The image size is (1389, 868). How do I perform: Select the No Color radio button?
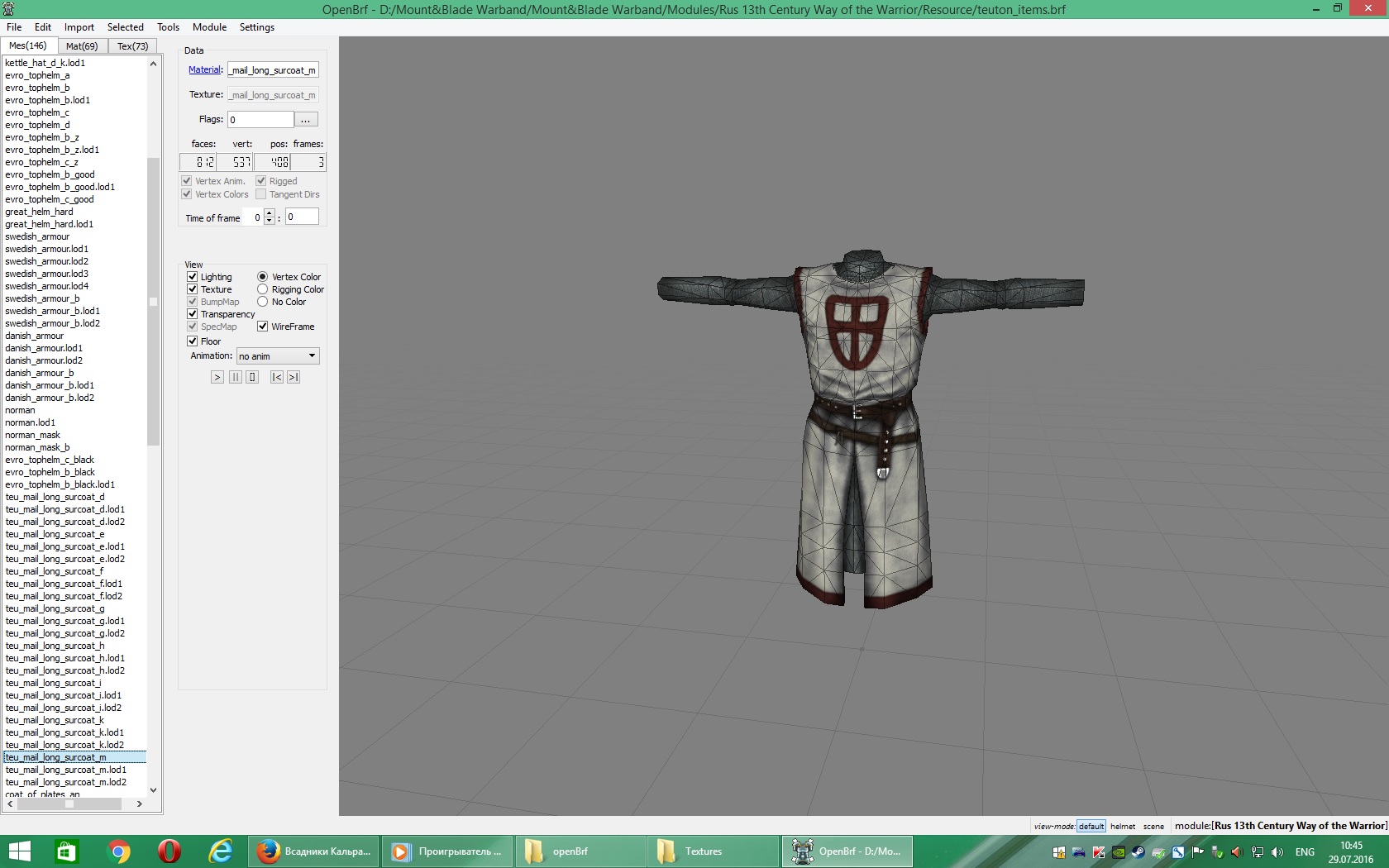click(262, 302)
